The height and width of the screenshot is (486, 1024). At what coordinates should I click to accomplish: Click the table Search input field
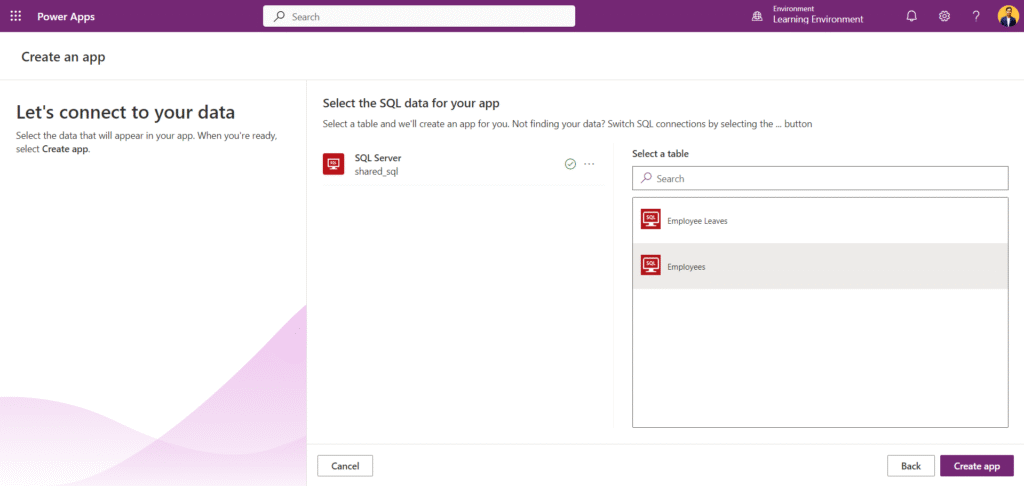(x=820, y=178)
